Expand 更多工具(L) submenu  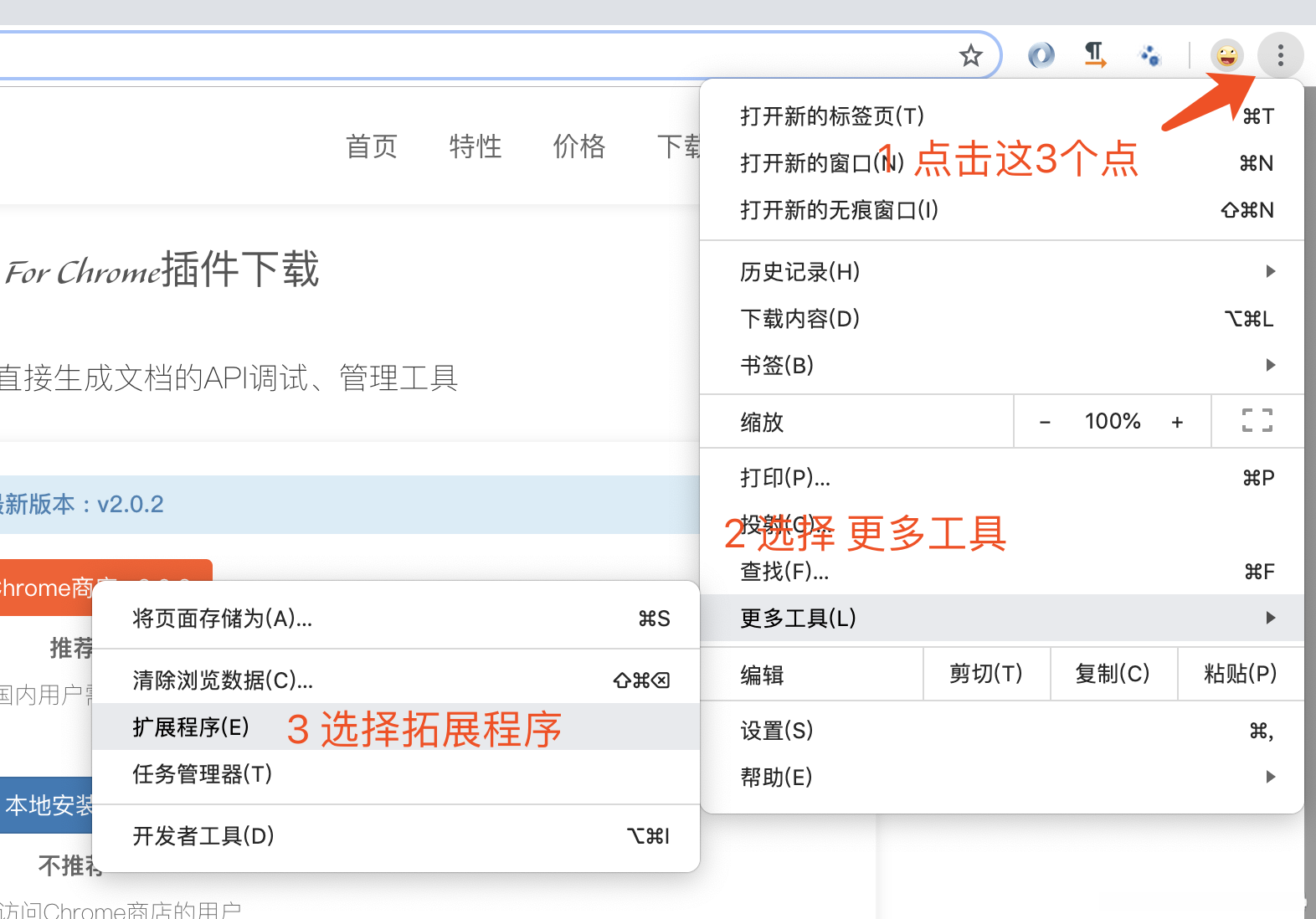[x=1002, y=618]
